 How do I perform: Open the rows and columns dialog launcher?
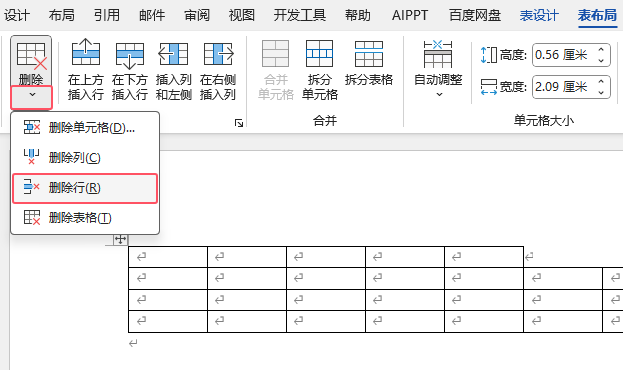[x=239, y=123]
